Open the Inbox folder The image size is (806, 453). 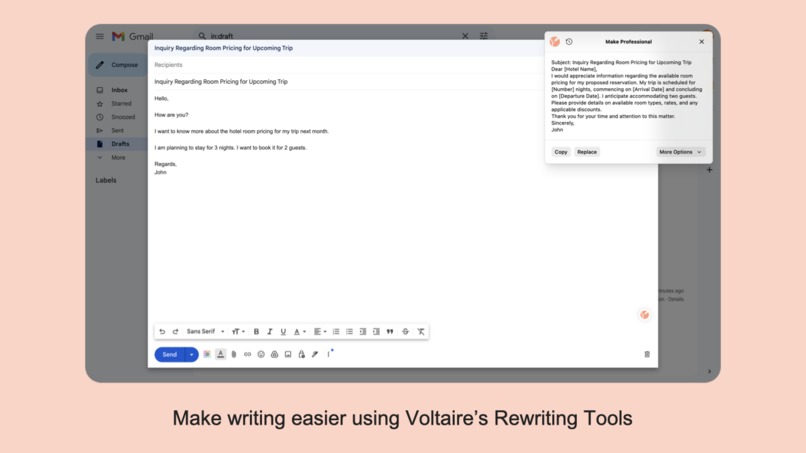point(119,90)
